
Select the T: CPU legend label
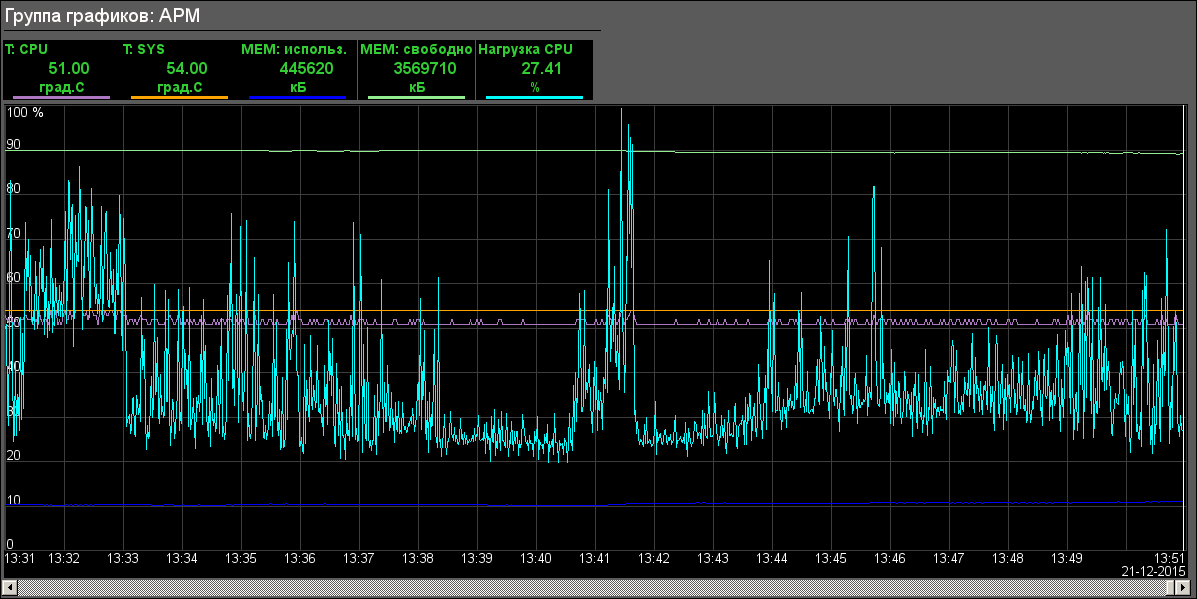click(26, 48)
